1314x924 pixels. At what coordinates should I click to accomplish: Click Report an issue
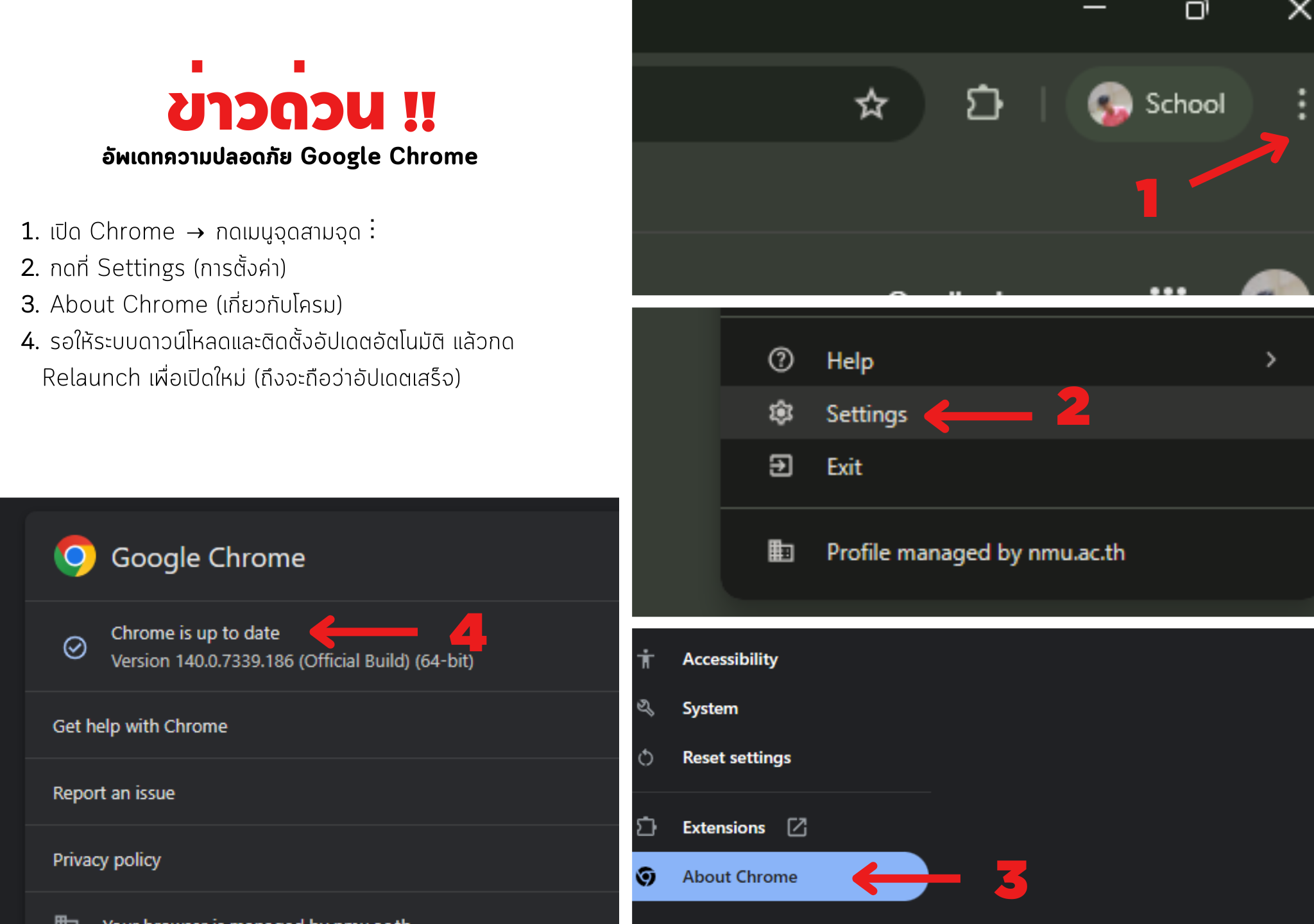pos(114,793)
